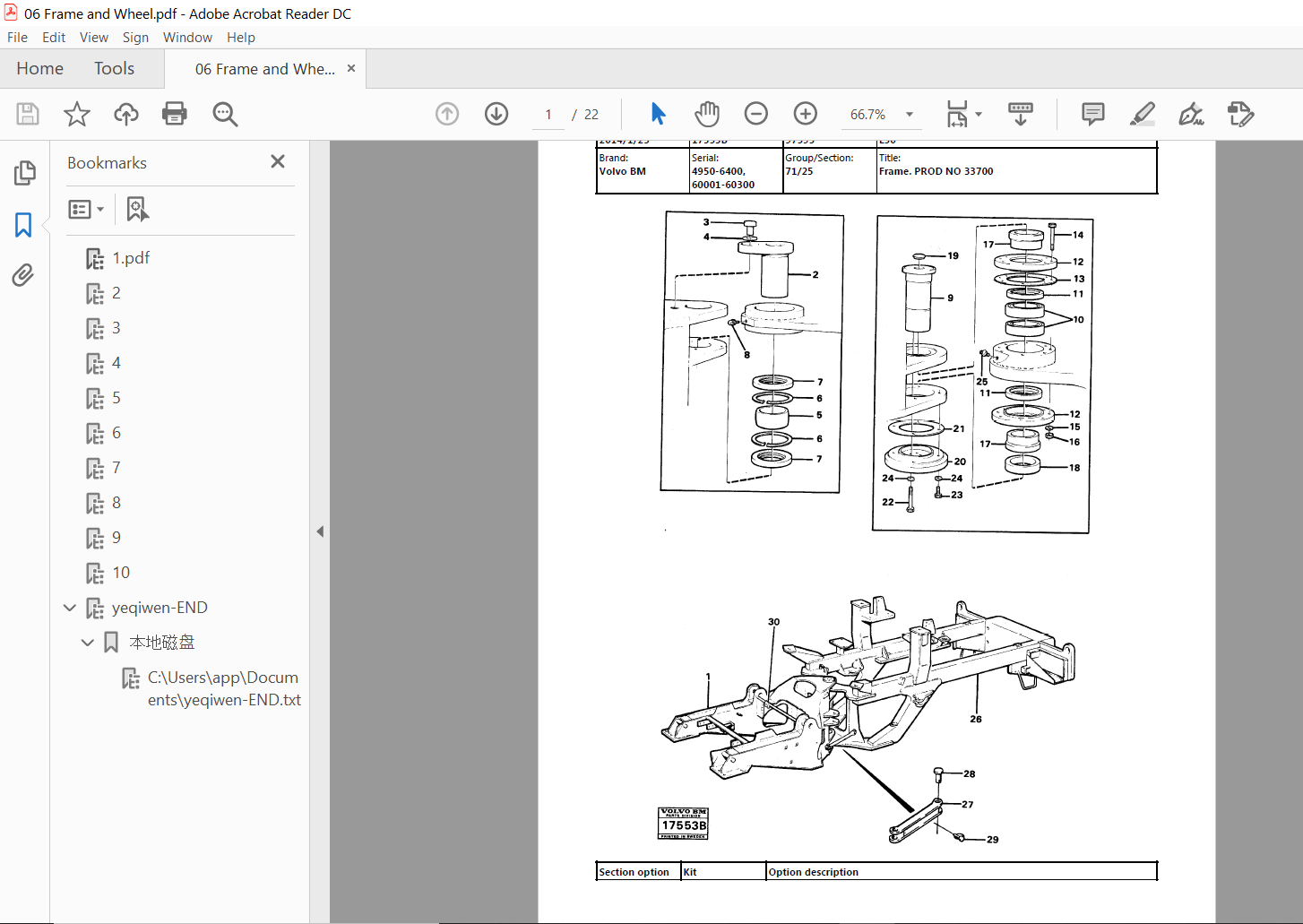The image size is (1303, 924).
Task: Click the page number input field
Action: click(x=548, y=114)
